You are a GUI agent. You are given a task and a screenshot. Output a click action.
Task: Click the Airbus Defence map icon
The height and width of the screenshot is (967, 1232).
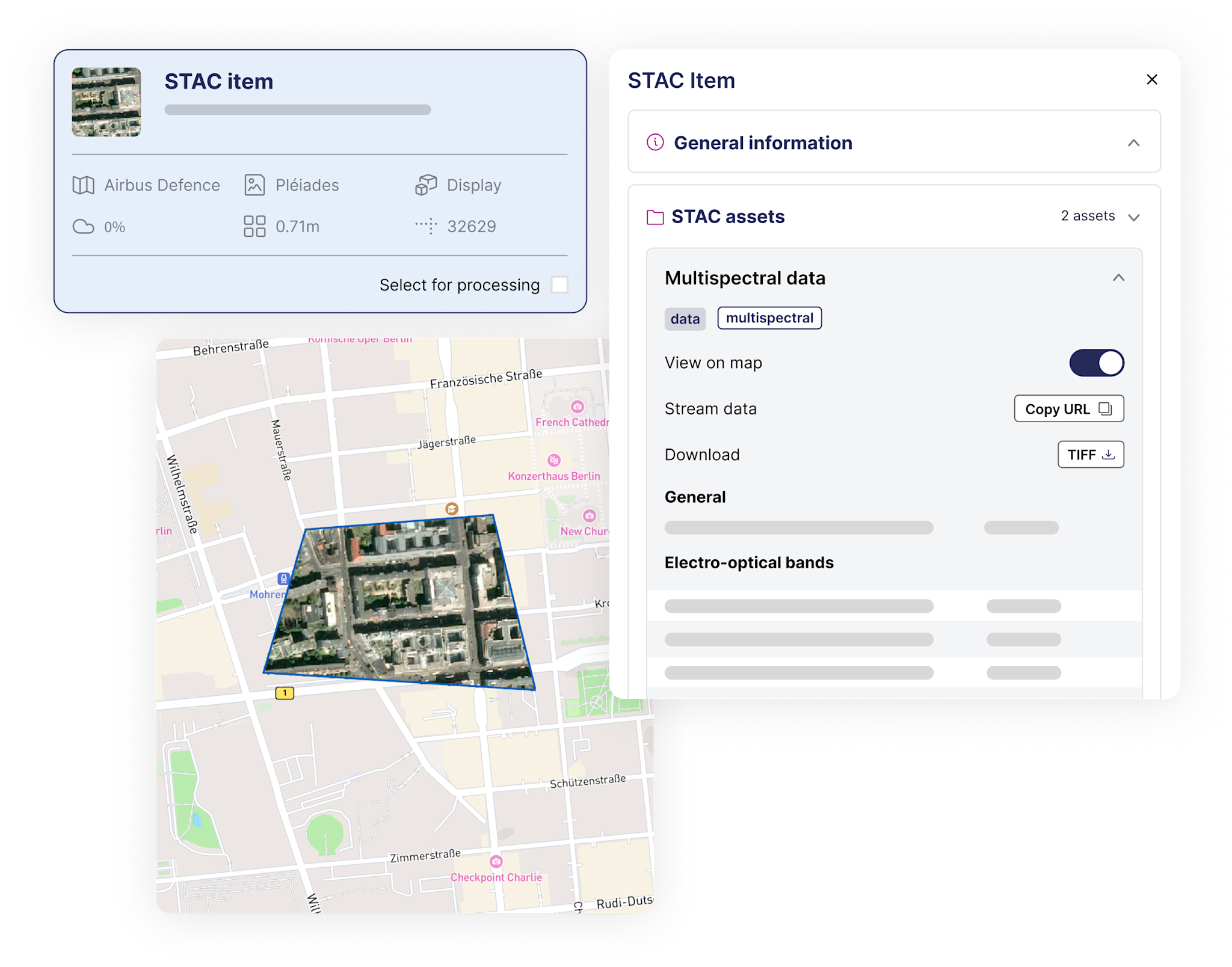coord(84,185)
